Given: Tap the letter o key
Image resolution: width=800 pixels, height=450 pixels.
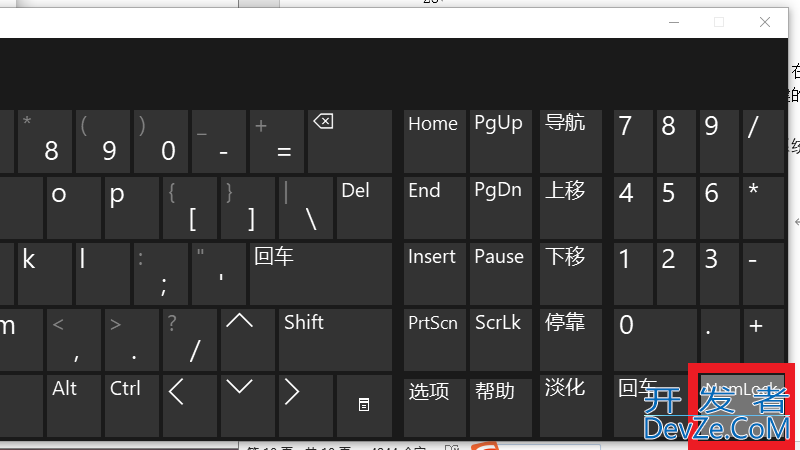Looking at the screenshot, I should point(73,208).
